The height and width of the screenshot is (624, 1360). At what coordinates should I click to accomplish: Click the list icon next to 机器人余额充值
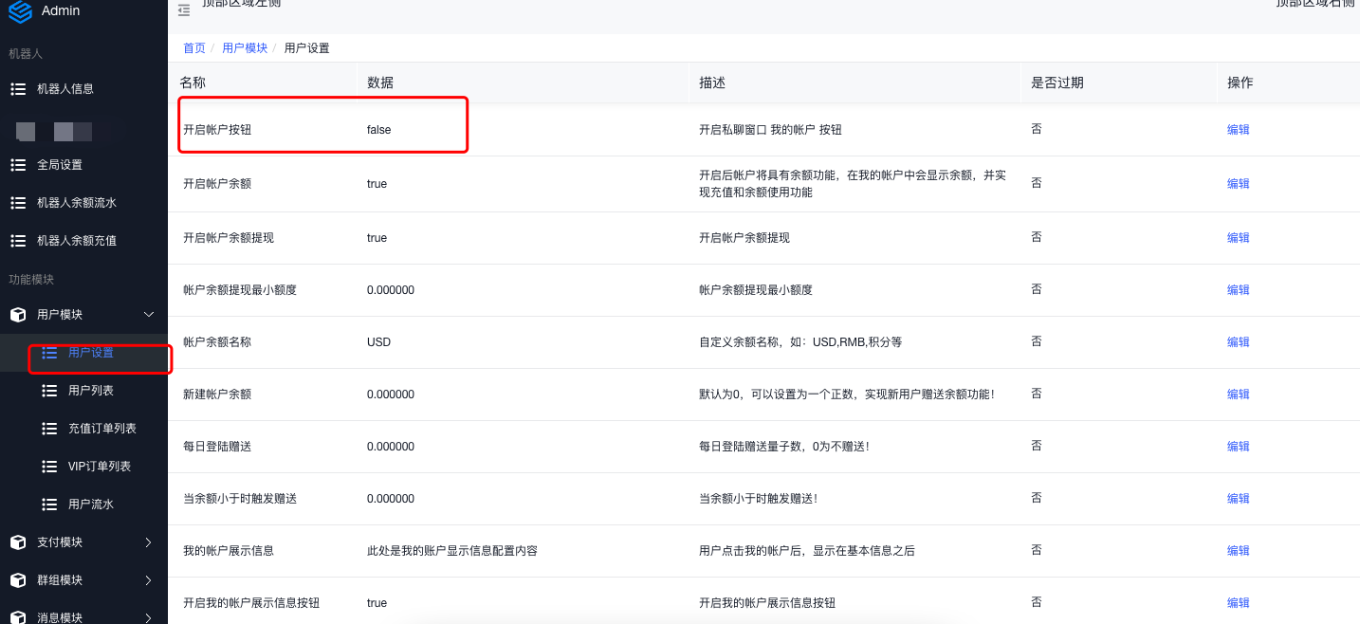[x=18, y=241]
